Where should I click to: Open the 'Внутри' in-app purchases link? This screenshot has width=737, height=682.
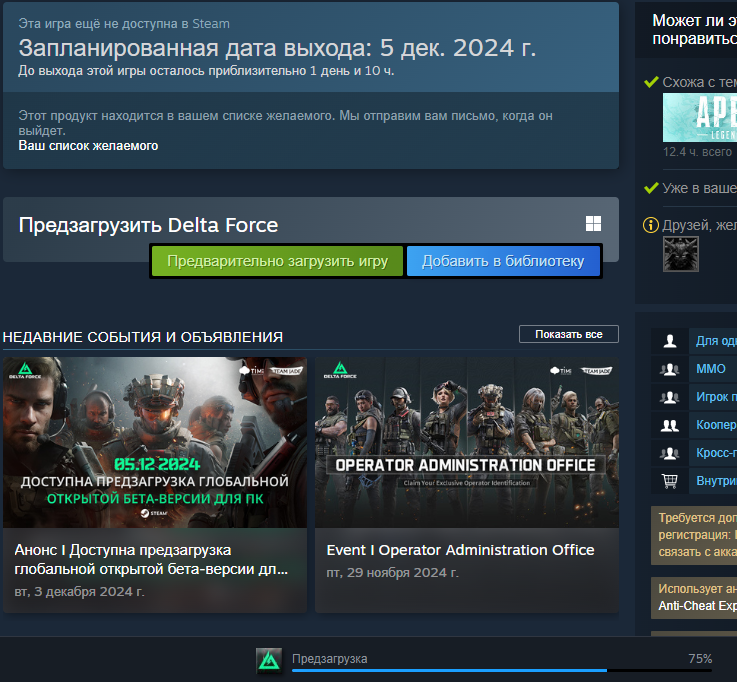pyautogui.click(x=716, y=481)
